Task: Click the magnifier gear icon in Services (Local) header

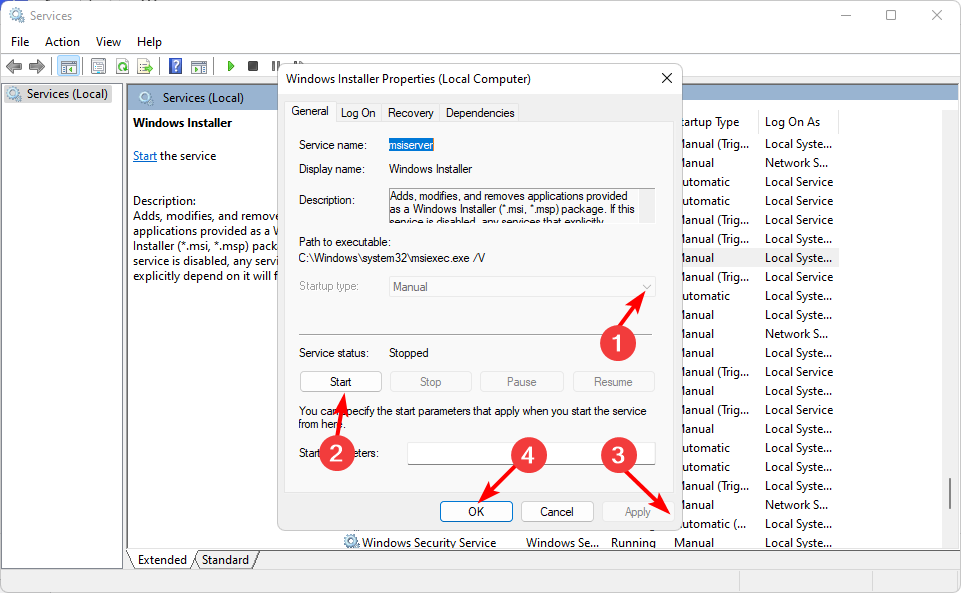Action: tap(146, 97)
